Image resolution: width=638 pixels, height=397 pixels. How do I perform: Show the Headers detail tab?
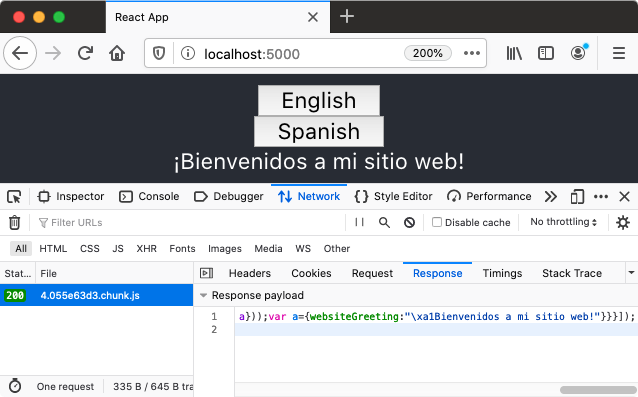click(250, 273)
